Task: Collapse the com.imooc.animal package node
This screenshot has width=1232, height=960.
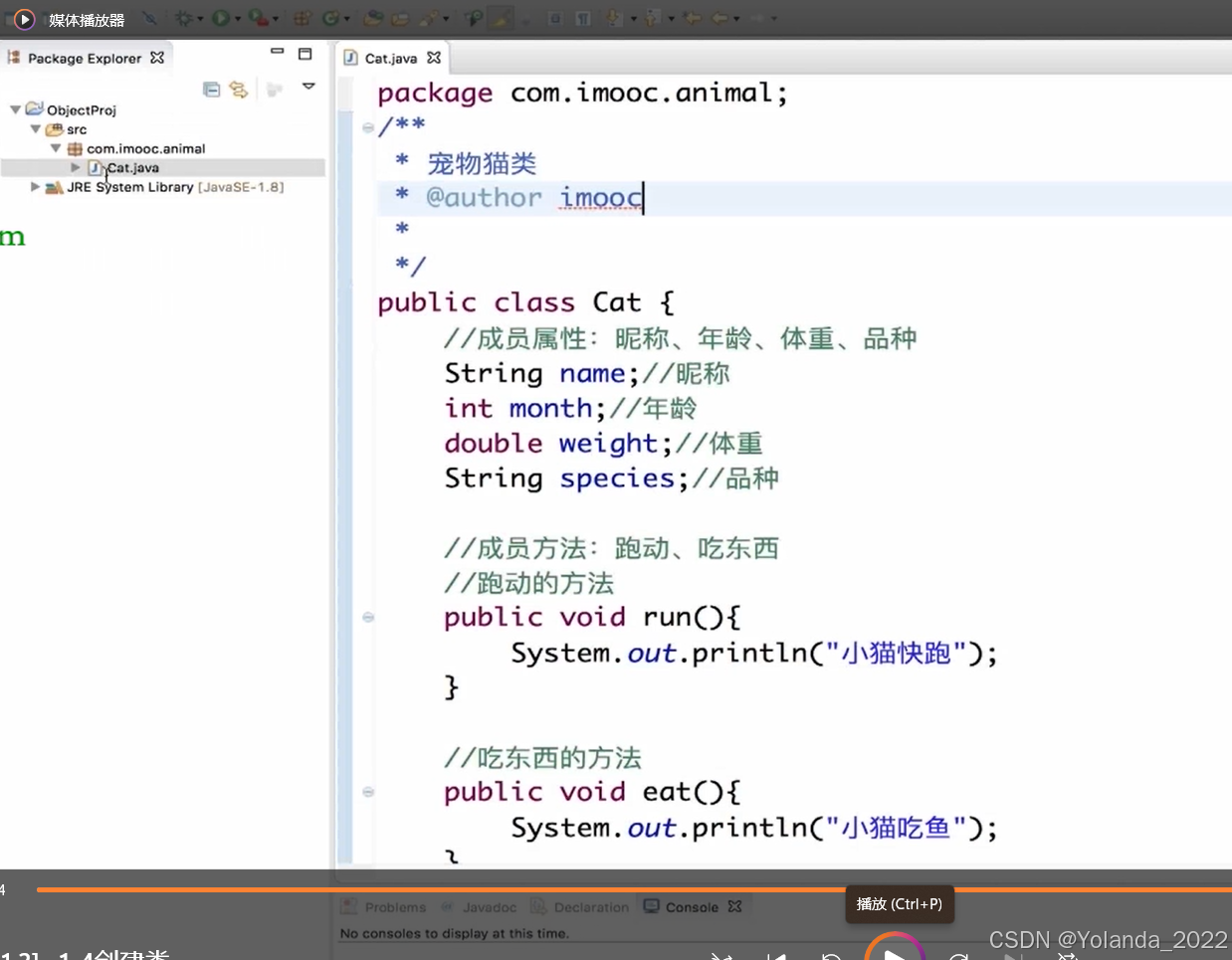Action: [56, 148]
